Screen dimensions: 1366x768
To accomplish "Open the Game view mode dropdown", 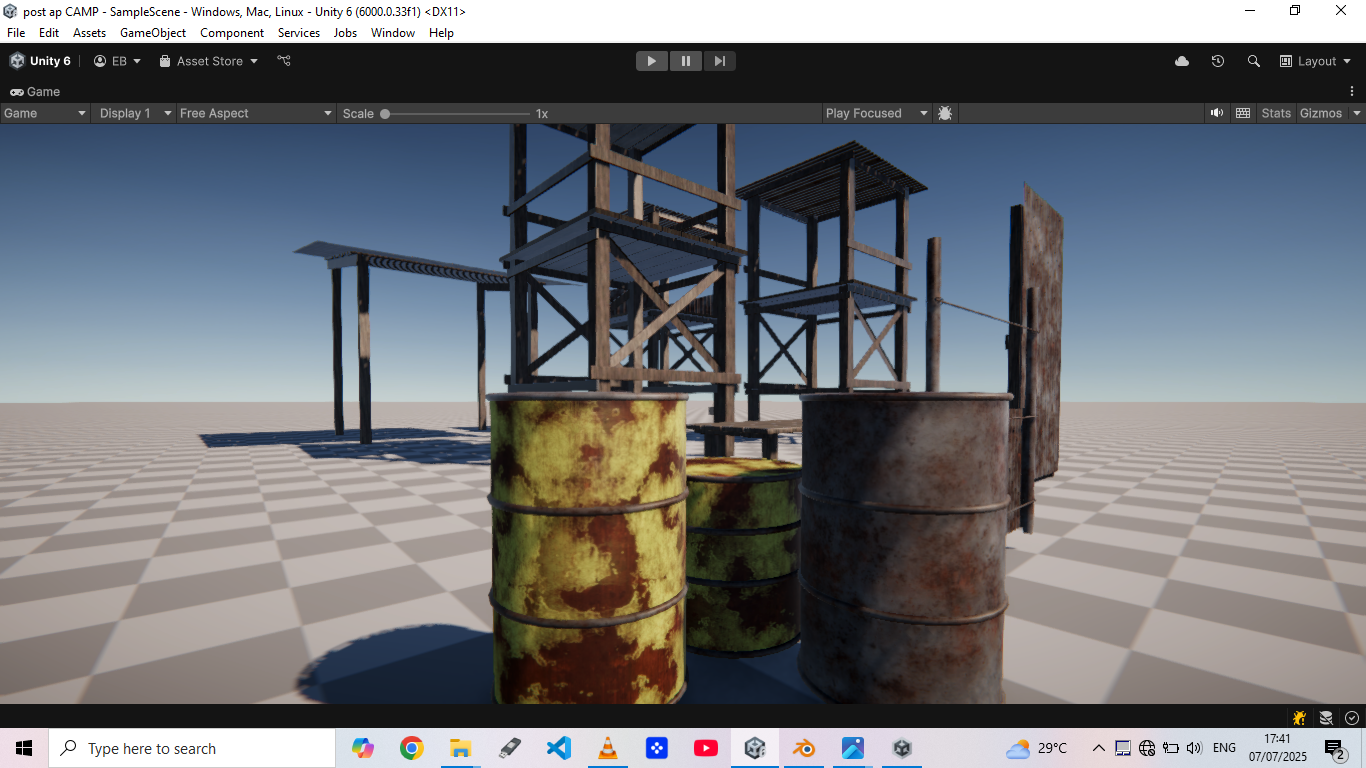I will tap(45, 113).
